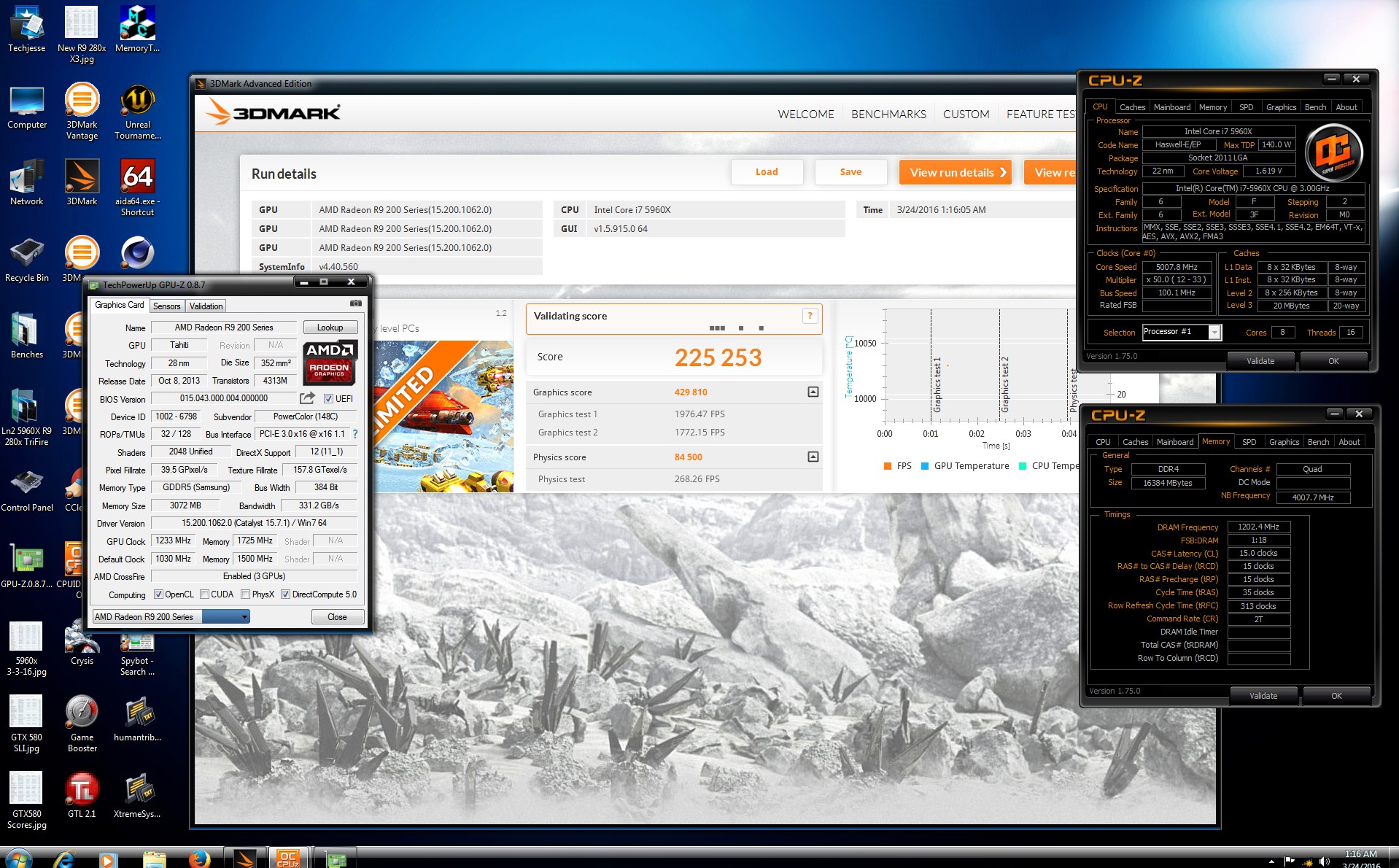Open the GTL 2.1 desktop shortcut
The width and height of the screenshot is (1399, 868).
tap(82, 795)
